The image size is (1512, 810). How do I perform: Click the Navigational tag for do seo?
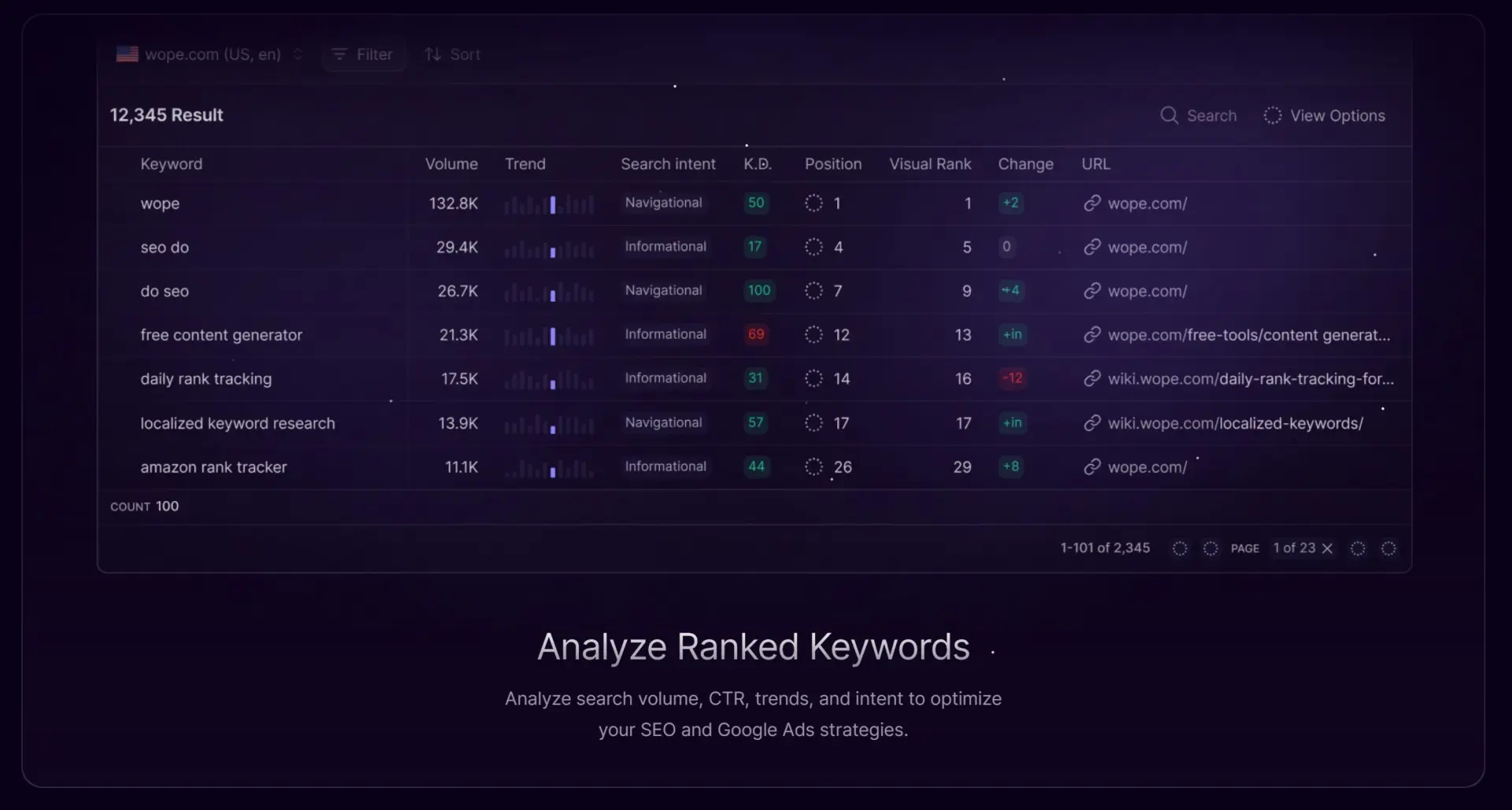click(663, 291)
